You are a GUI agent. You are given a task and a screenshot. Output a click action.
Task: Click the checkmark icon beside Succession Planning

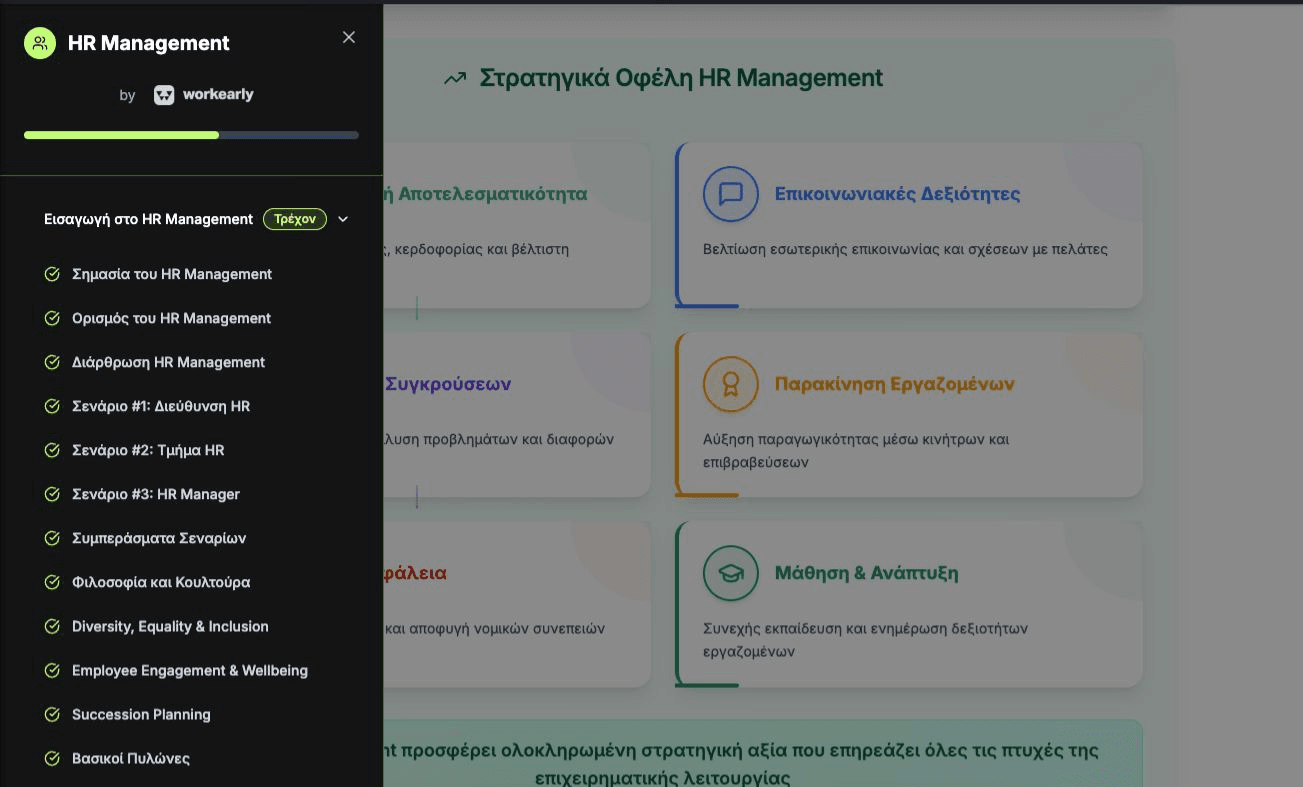click(x=52, y=714)
